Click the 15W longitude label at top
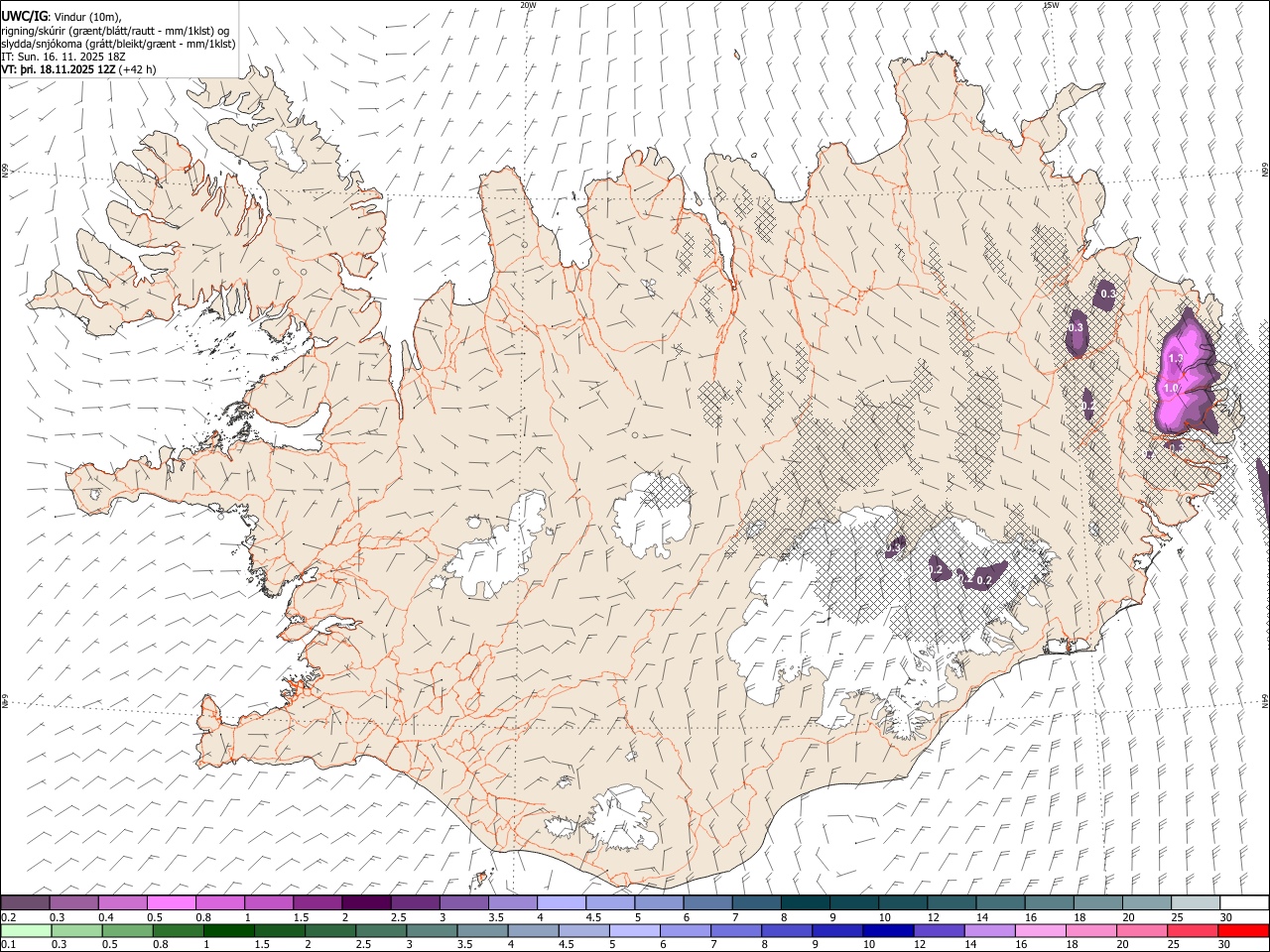Image resolution: width=1270 pixels, height=952 pixels. [1051, 5]
